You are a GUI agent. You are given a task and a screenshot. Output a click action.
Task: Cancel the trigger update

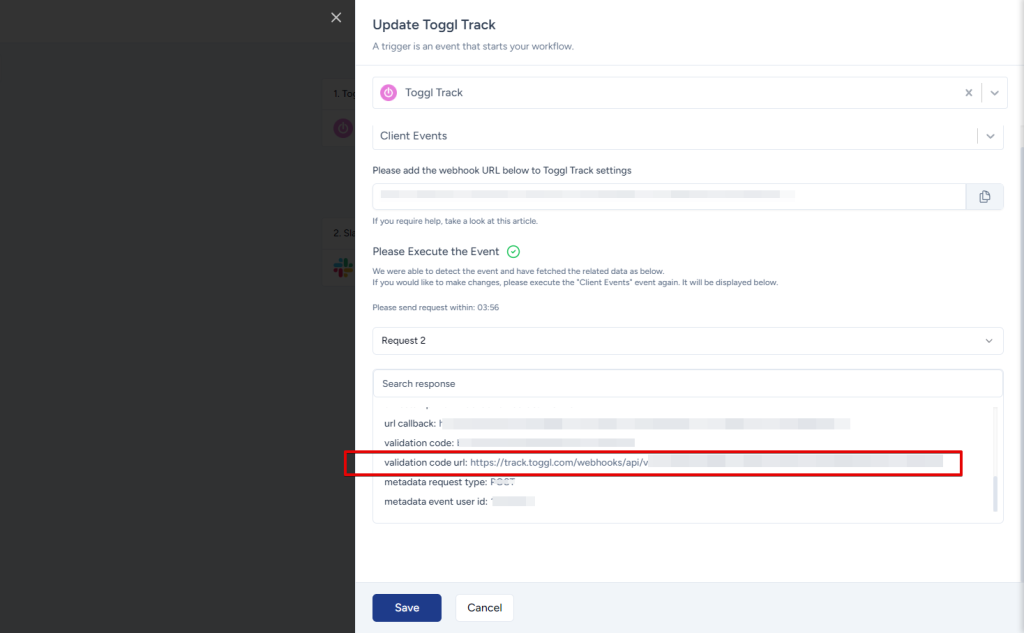coord(484,608)
